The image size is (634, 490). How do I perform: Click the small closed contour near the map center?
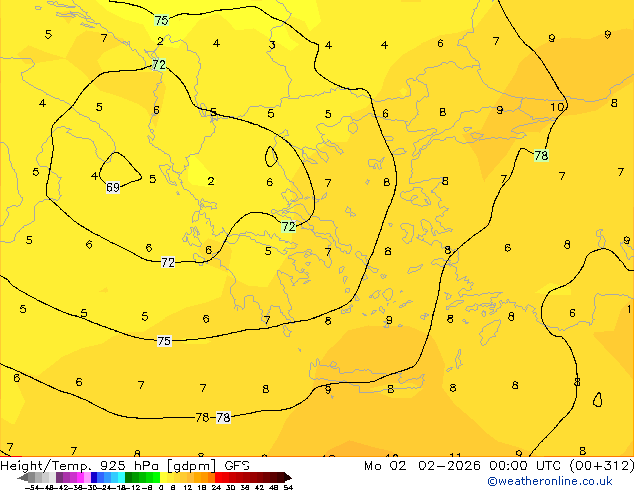[271, 156]
